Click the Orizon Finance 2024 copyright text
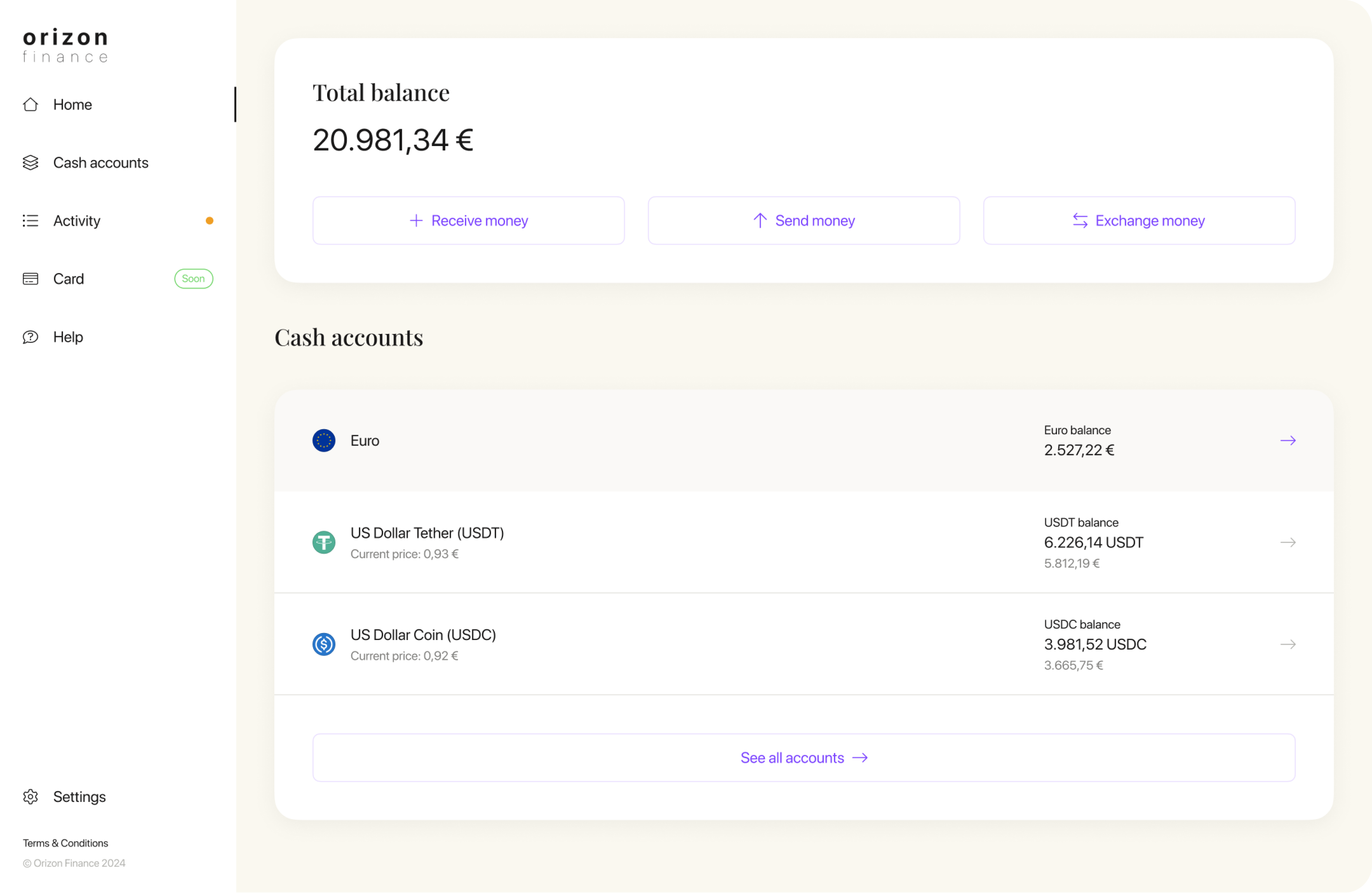 [x=74, y=864]
